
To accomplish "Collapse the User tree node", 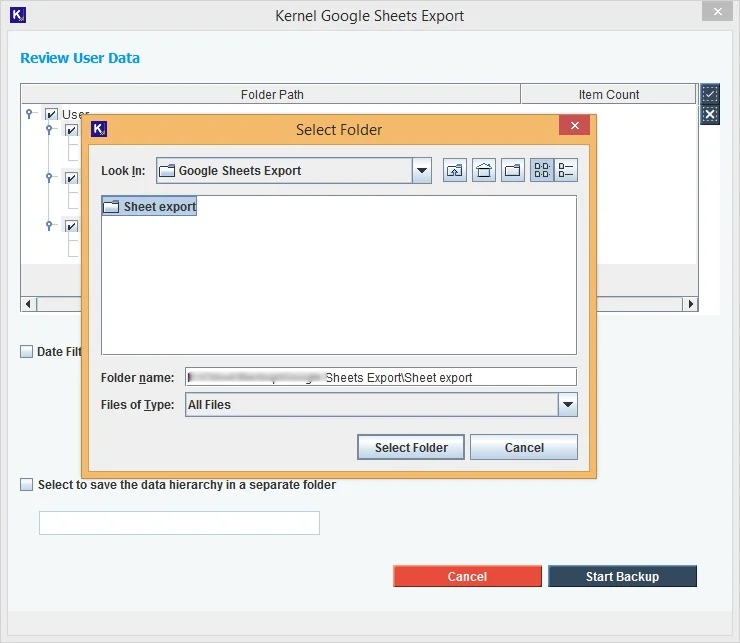I will pos(31,115).
